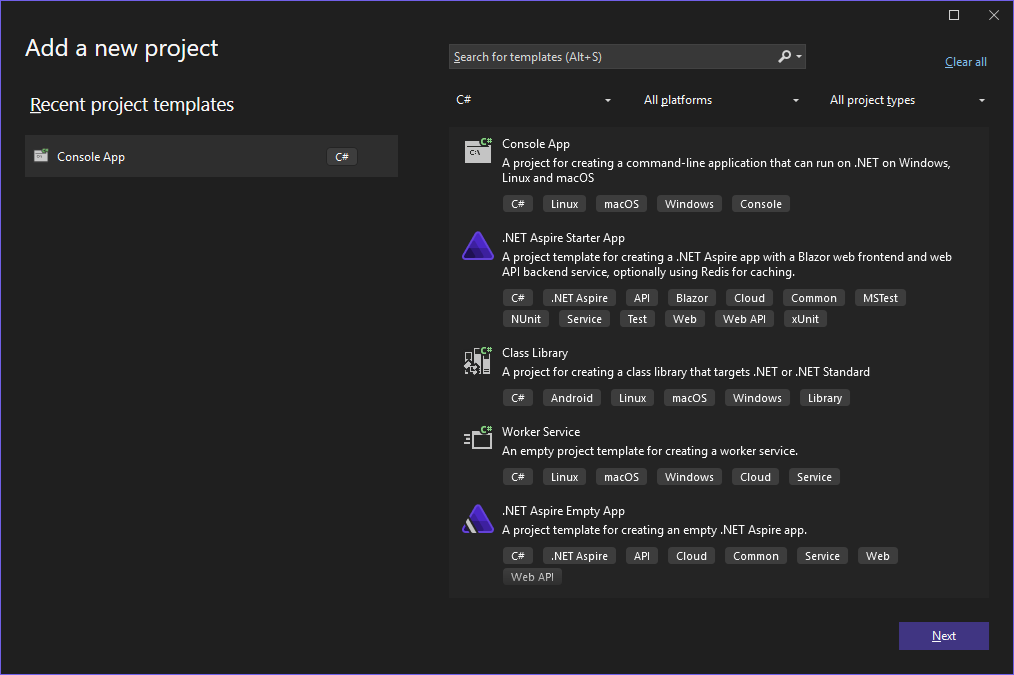
Task: Click the macOS tag under Class Library
Action: click(x=689, y=398)
